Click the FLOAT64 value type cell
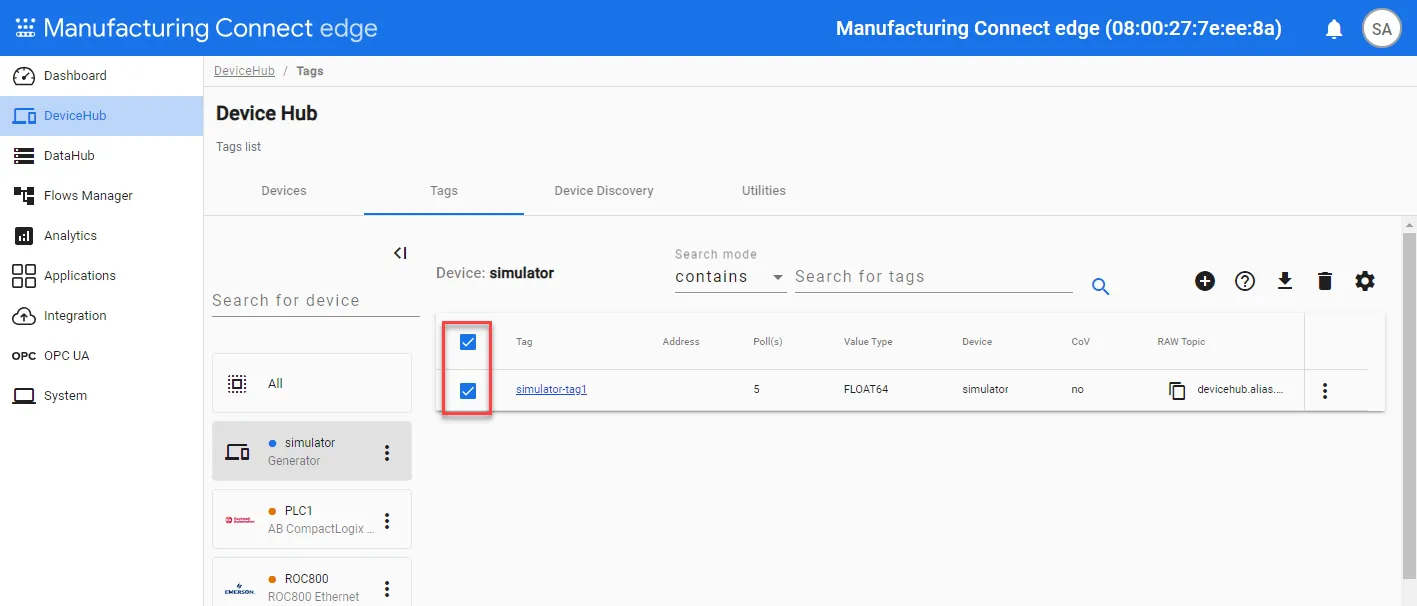The height and width of the screenshot is (606, 1417). point(866,390)
